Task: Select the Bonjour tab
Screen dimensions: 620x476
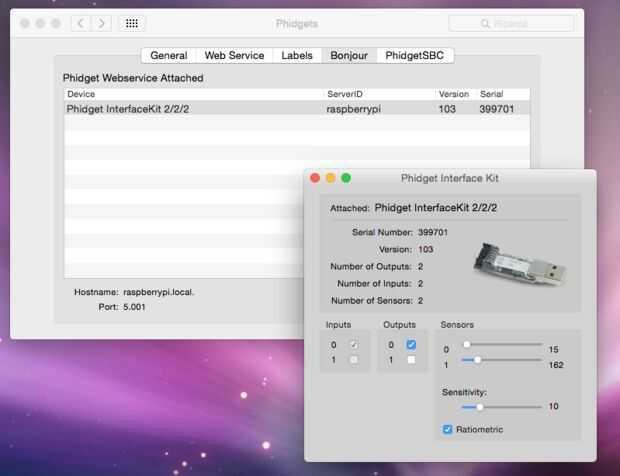Action: [x=349, y=55]
